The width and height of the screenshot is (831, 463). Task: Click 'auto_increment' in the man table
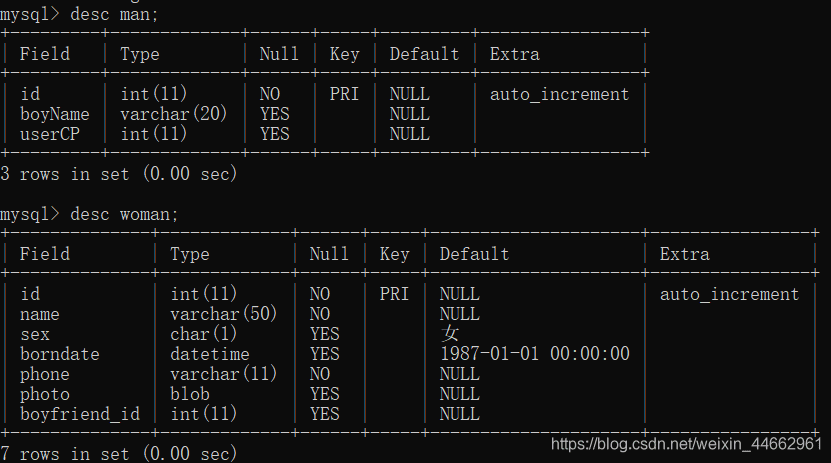click(x=559, y=94)
